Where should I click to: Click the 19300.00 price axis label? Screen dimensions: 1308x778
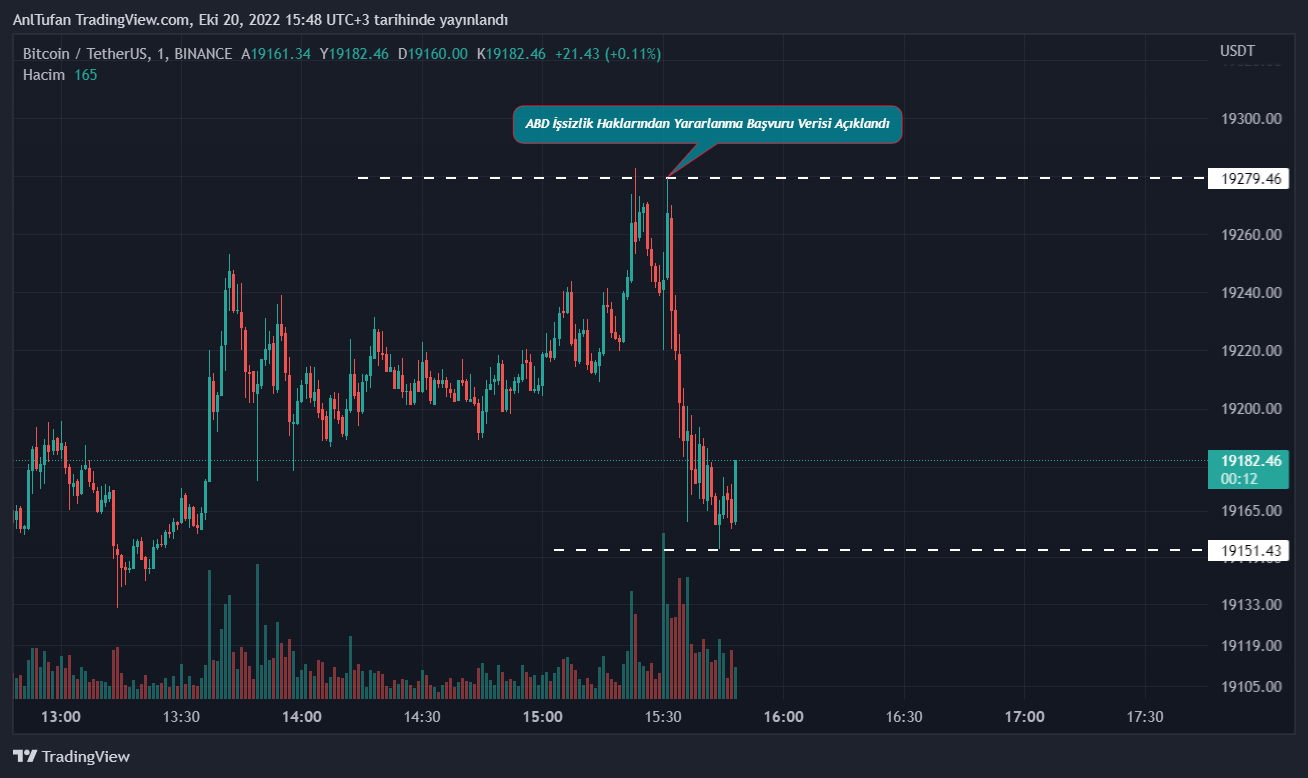pyautogui.click(x=1251, y=119)
